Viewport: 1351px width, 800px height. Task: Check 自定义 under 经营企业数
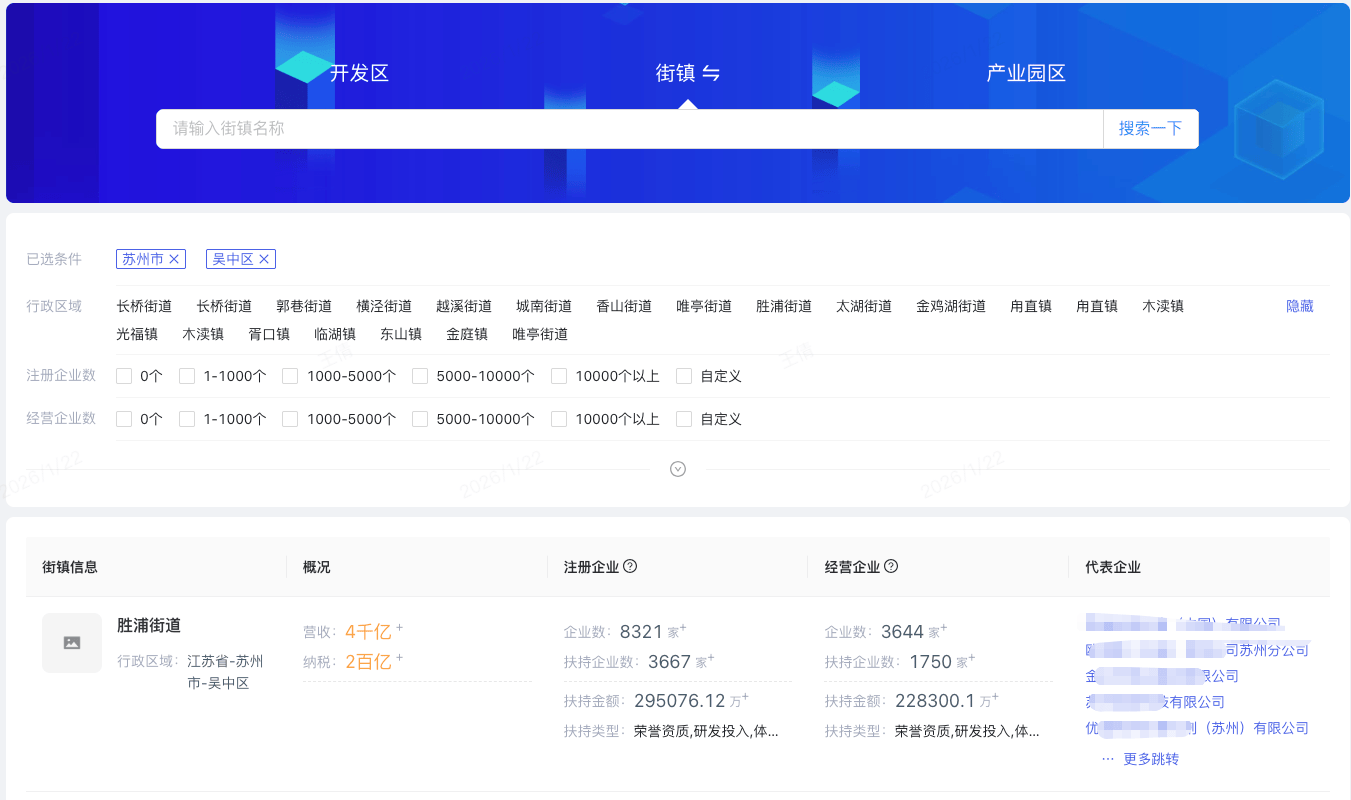pyautogui.click(x=684, y=419)
